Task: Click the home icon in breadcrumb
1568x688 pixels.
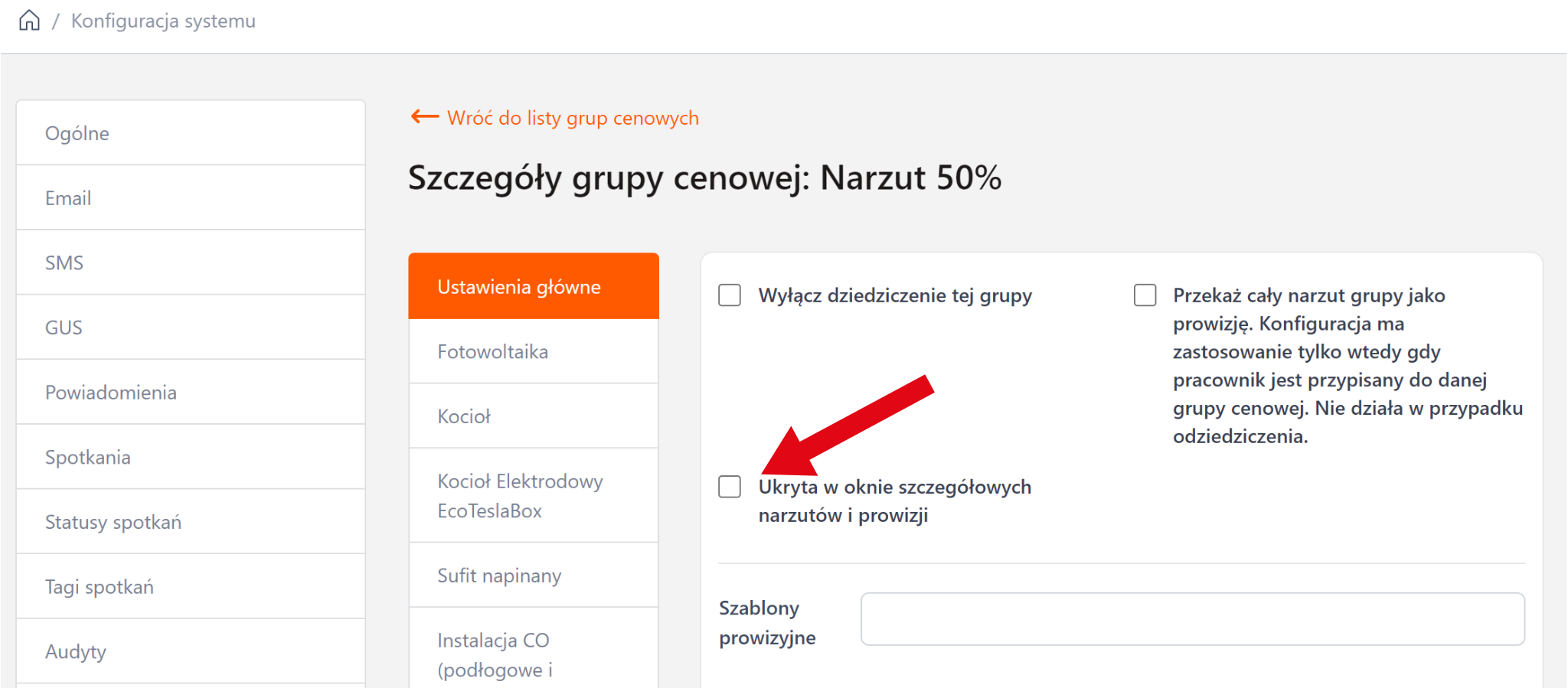Action: point(29,21)
